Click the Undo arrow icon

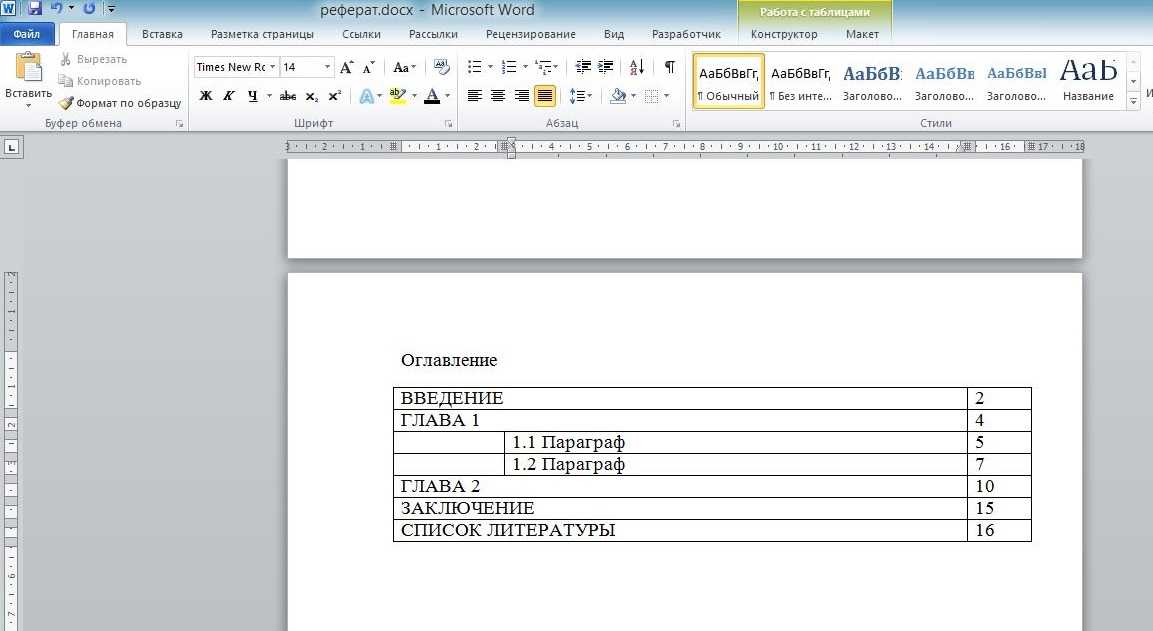coord(57,9)
